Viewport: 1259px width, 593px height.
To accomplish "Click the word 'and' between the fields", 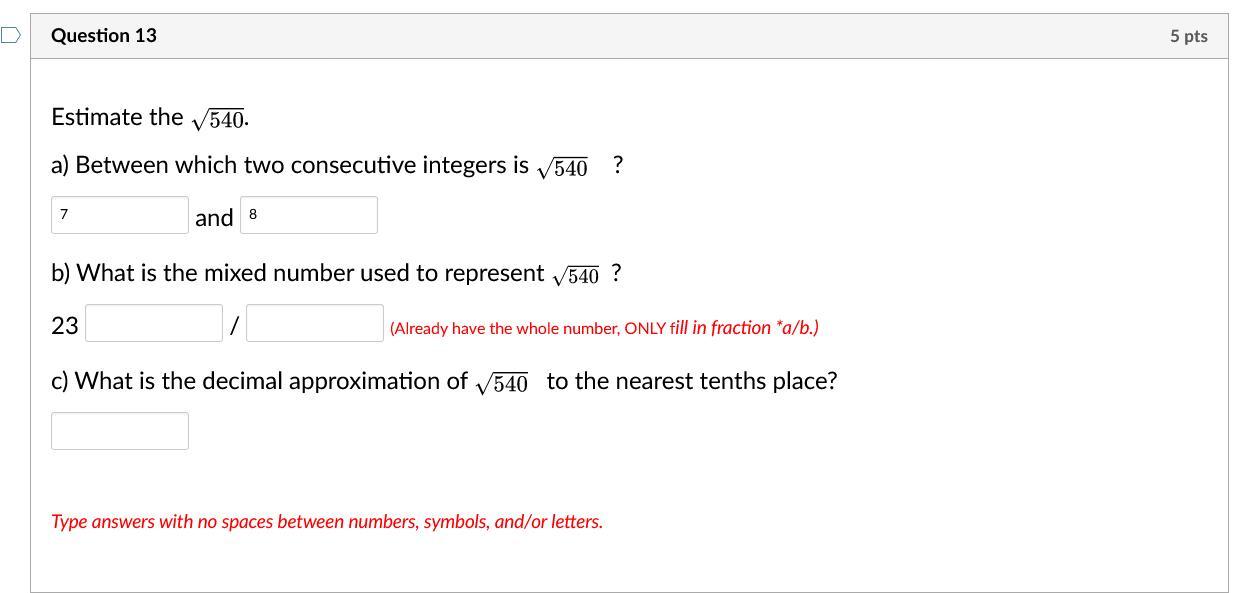I will [214, 217].
